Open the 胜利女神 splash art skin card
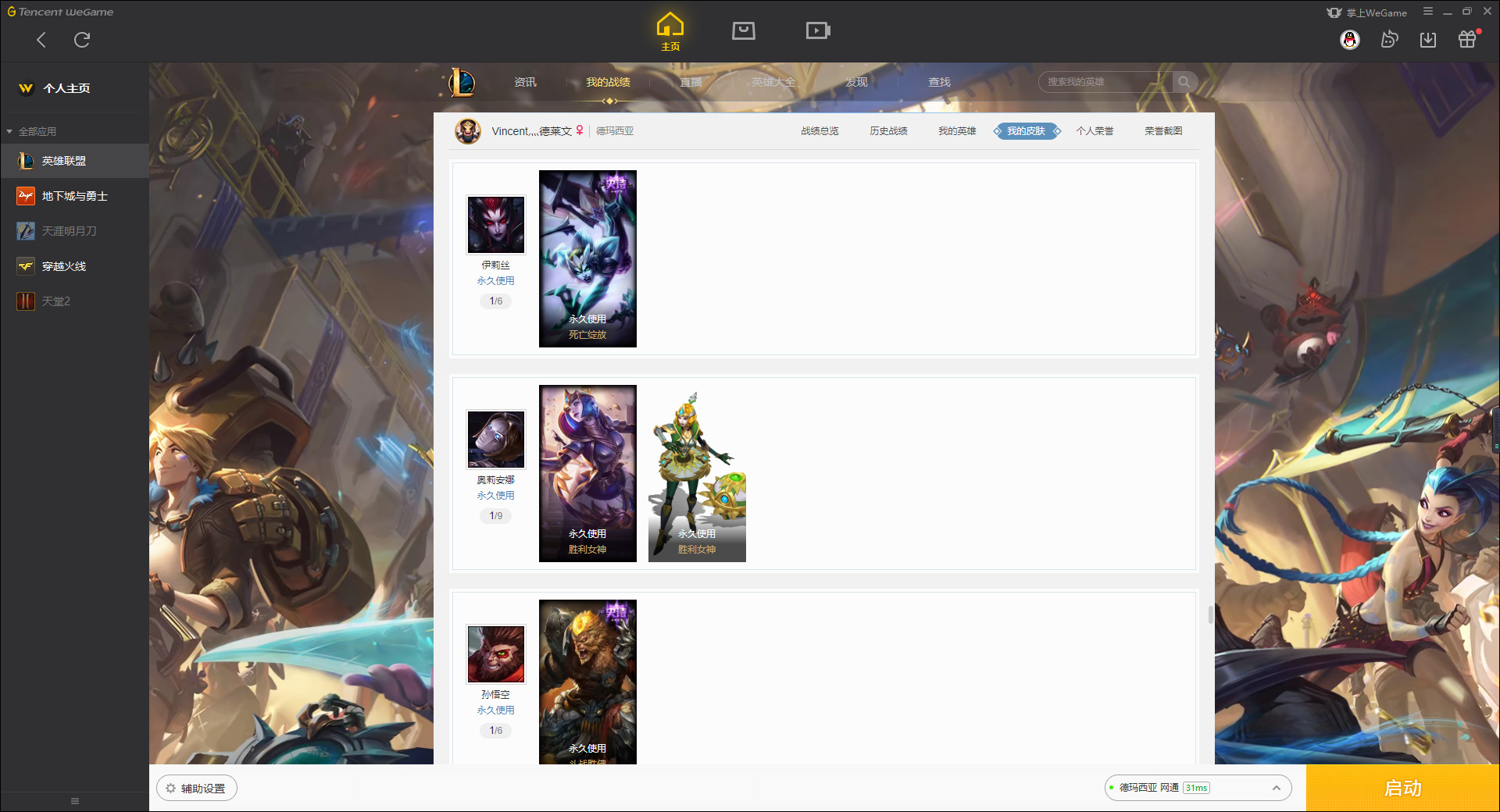Screen dimensions: 1500x812 [x=587, y=473]
